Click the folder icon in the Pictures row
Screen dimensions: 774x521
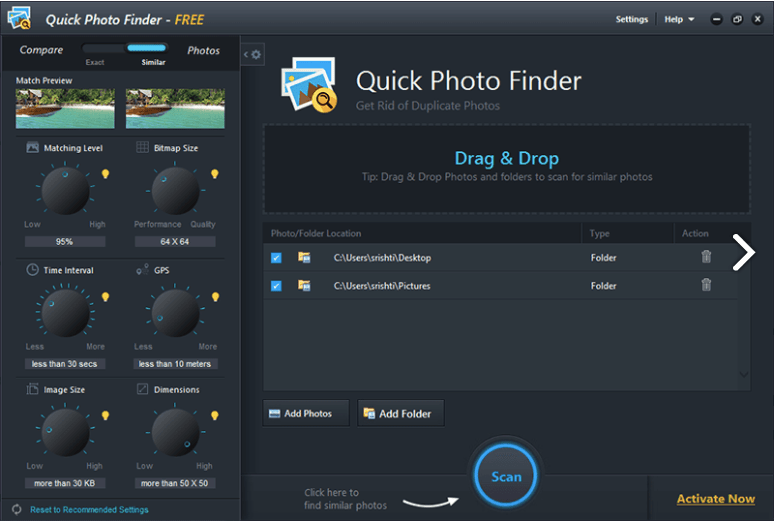[x=304, y=285]
